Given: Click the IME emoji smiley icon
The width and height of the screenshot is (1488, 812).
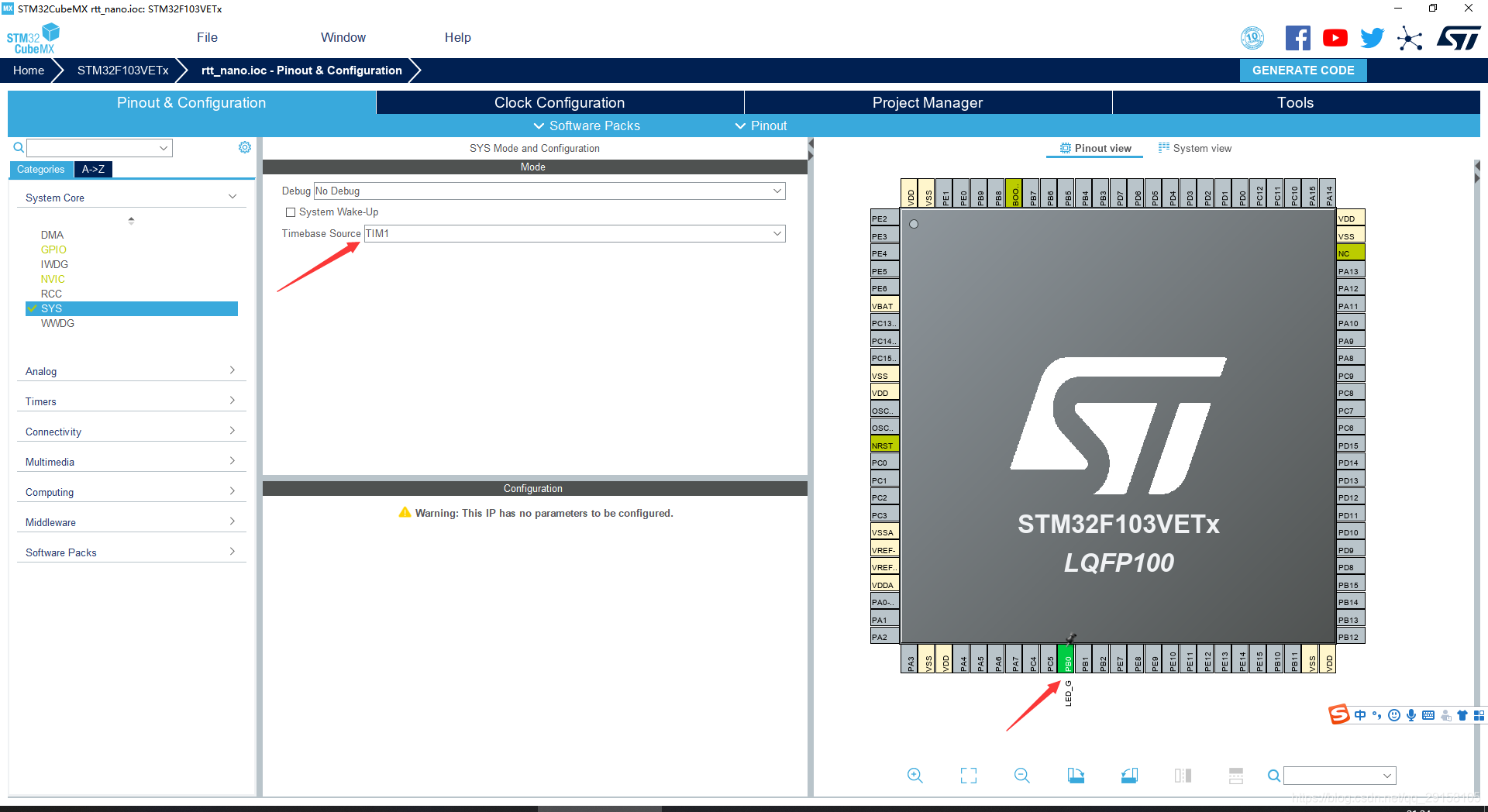Looking at the screenshot, I should pyautogui.click(x=1394, y=715).
